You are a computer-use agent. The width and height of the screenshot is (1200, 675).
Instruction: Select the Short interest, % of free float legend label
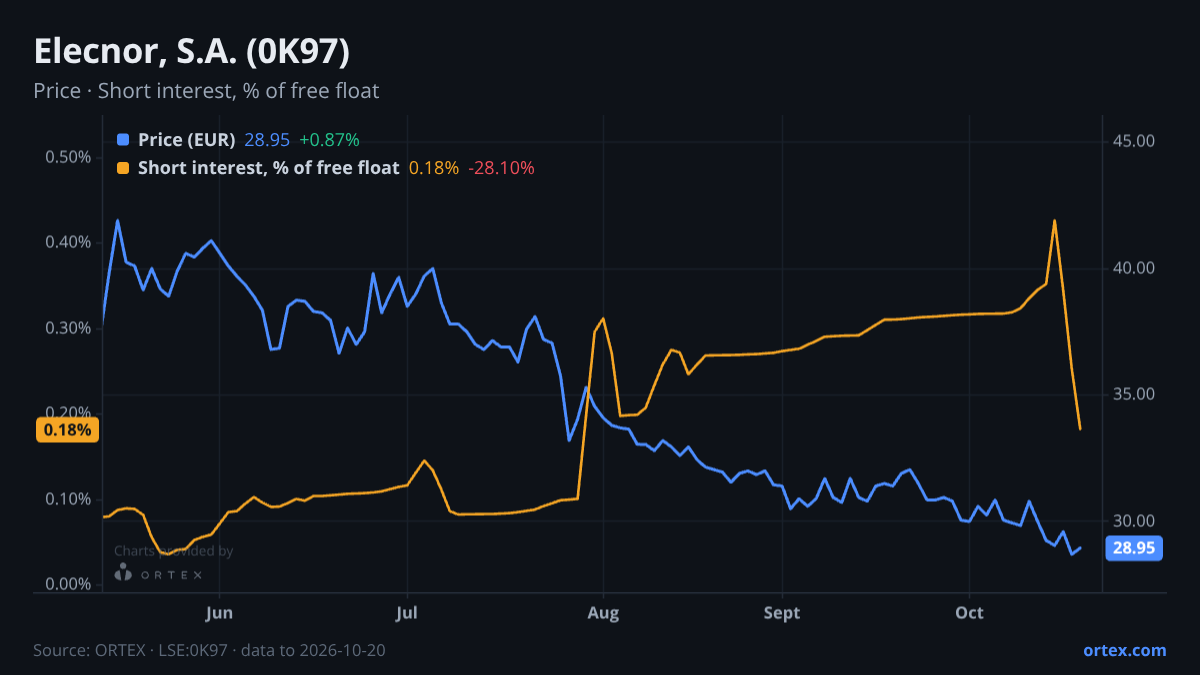268,168
